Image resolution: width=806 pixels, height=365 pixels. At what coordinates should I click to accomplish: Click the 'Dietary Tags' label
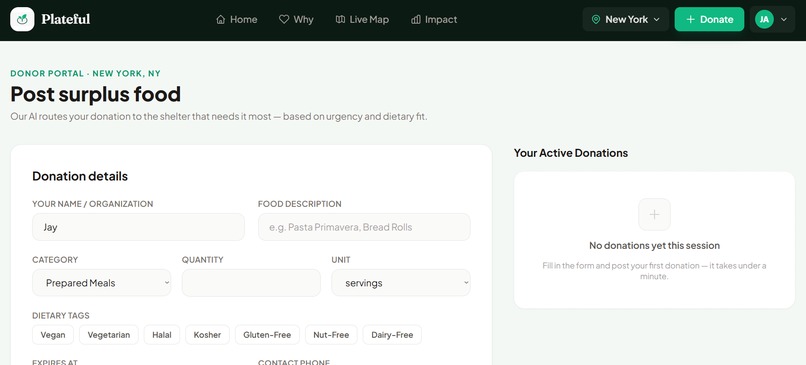point(61,315)
